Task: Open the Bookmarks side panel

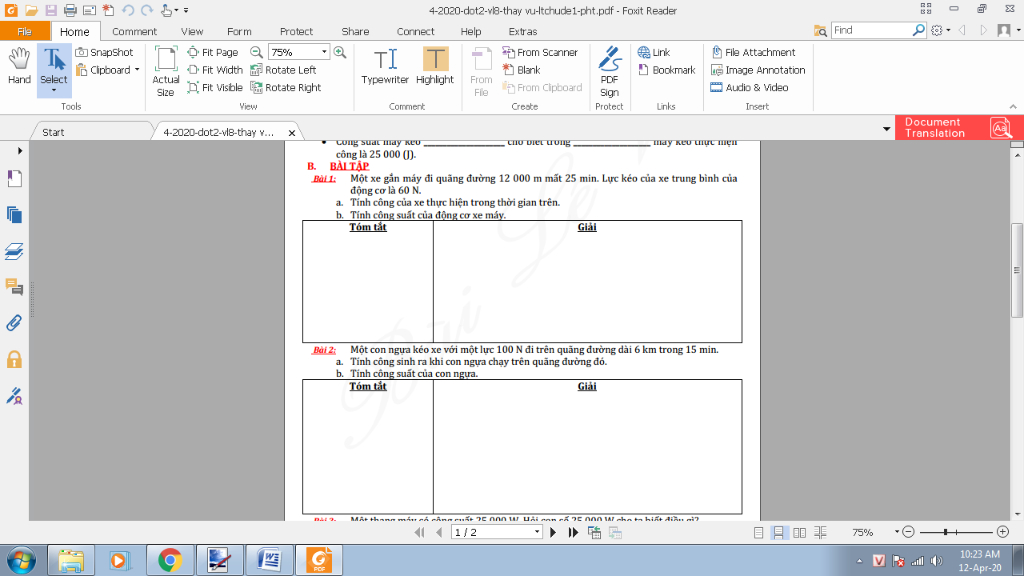Action: (x=14, y=179)
